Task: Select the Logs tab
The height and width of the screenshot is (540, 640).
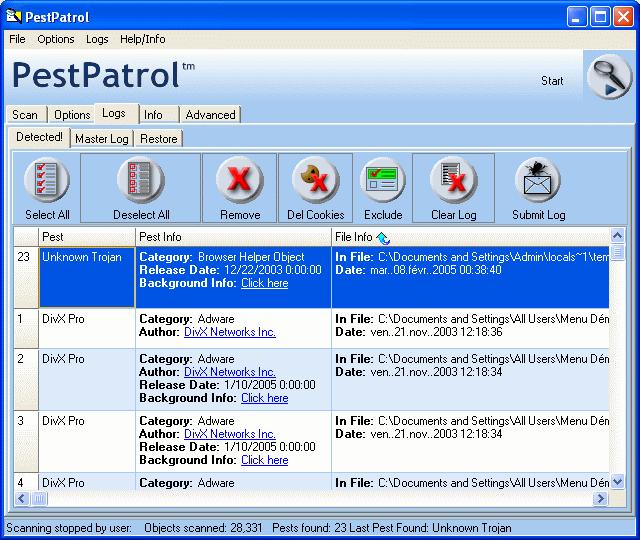Action: [116, 113]
